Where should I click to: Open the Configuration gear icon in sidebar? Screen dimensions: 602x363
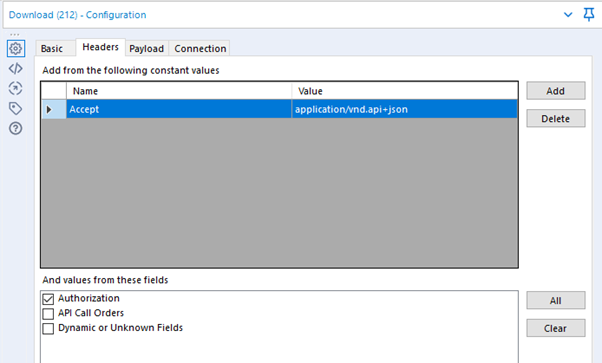click(16, 48)
